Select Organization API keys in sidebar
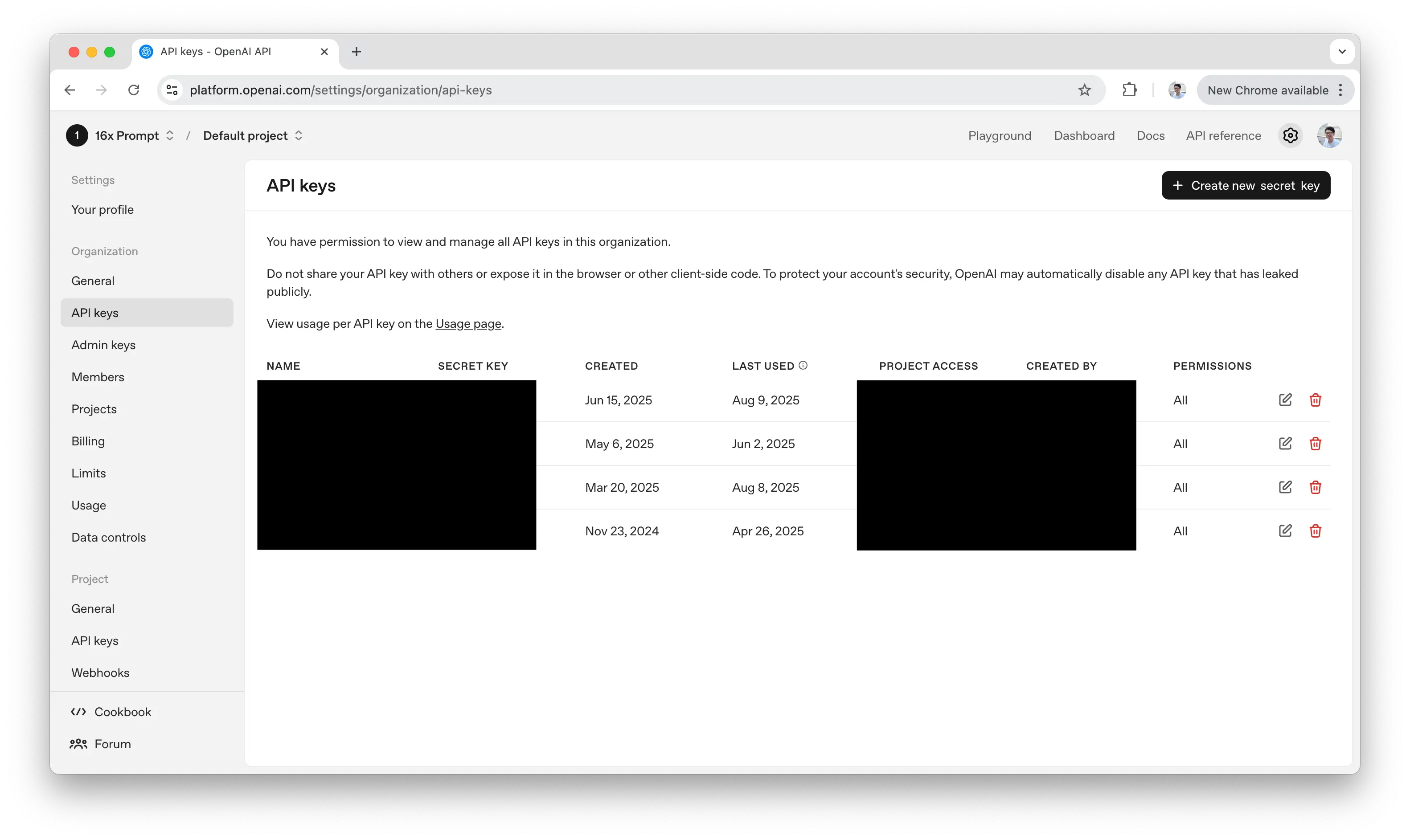The width and height of the screenshot is (1410, 840). (x=147, y=313)
